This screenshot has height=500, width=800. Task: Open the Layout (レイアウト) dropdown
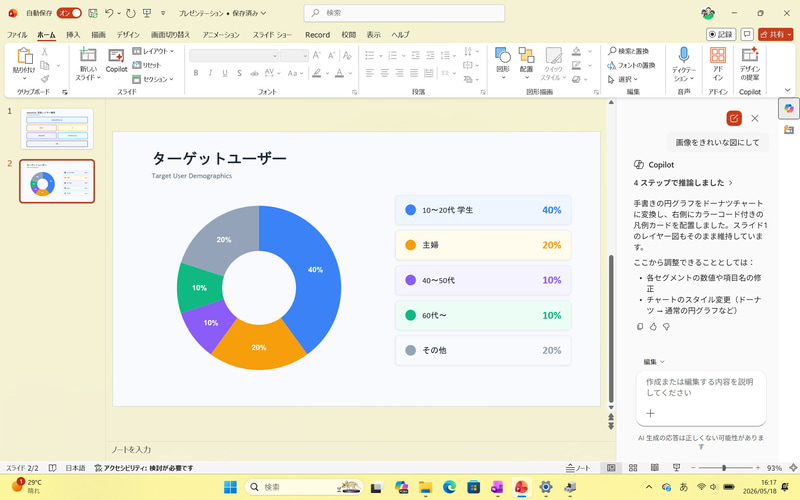click(x=153, y=51)
